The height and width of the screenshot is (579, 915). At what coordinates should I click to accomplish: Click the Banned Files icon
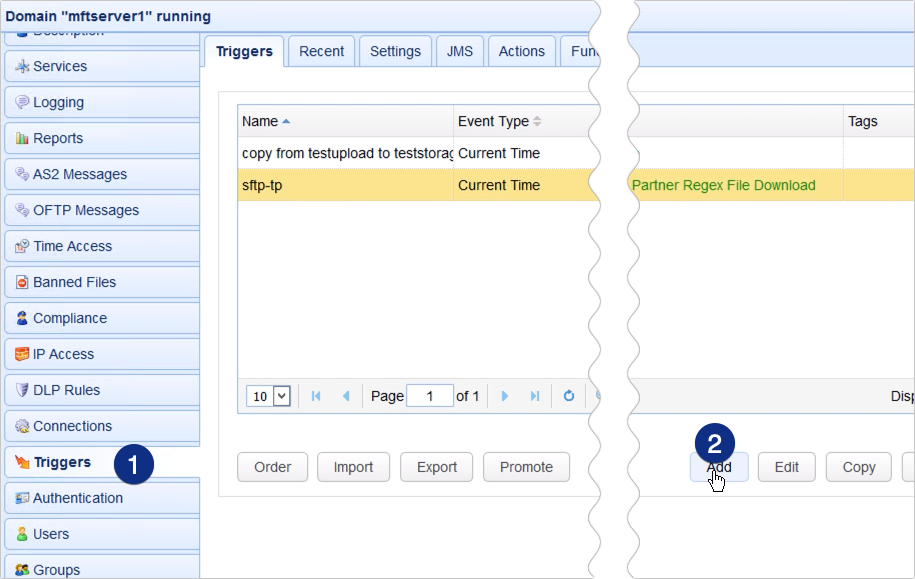22,282
